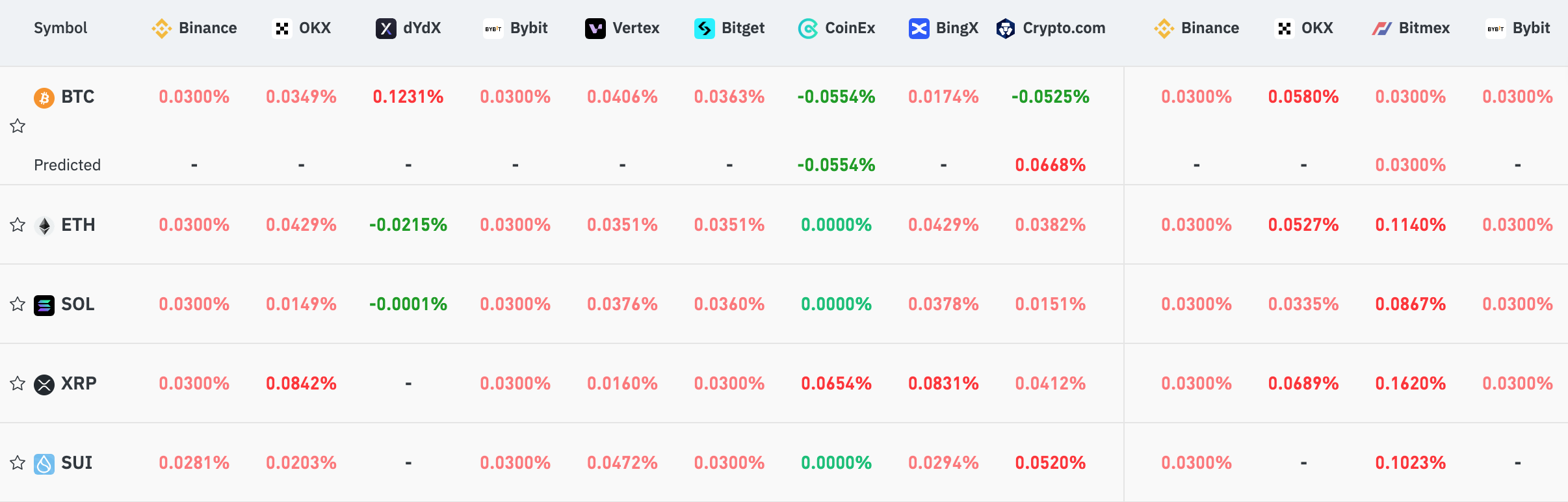Click the Symbol column header
The image size is (1568, 502).
click(60, 28)
